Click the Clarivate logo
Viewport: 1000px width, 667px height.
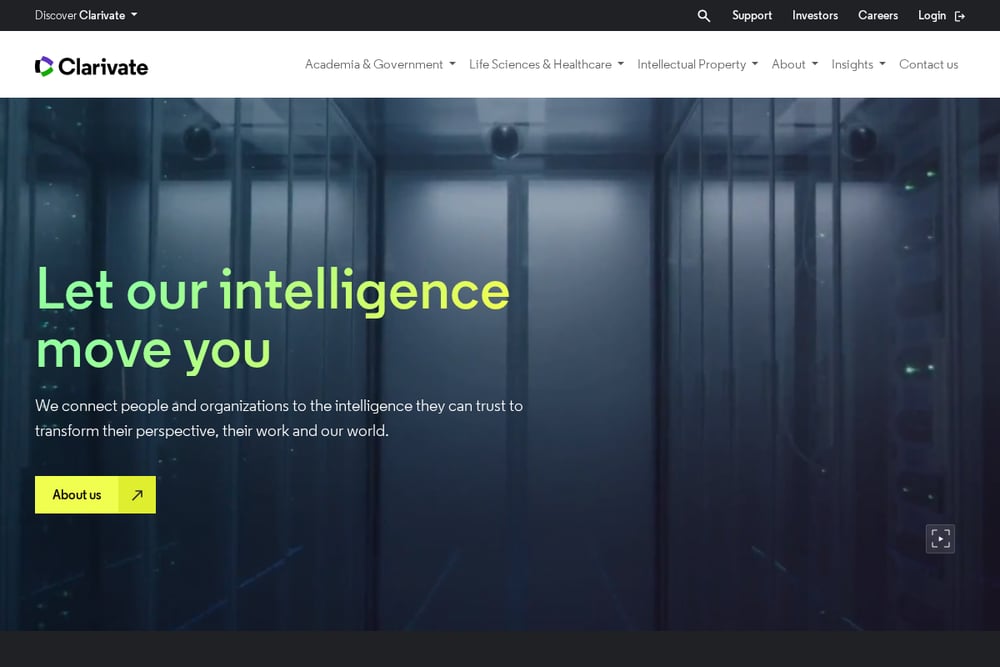pos(91,66)
